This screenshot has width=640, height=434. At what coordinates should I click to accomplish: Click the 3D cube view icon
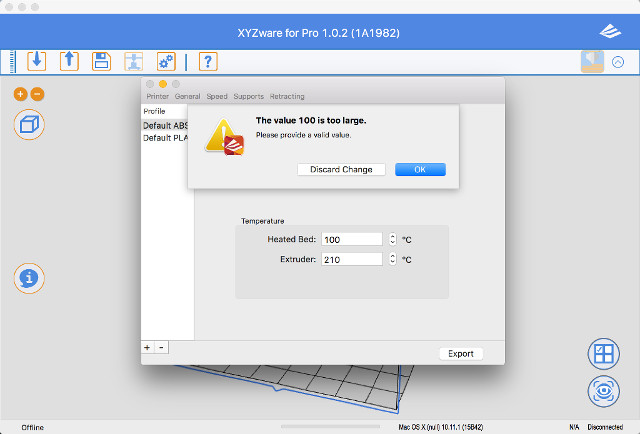[29, 125]
